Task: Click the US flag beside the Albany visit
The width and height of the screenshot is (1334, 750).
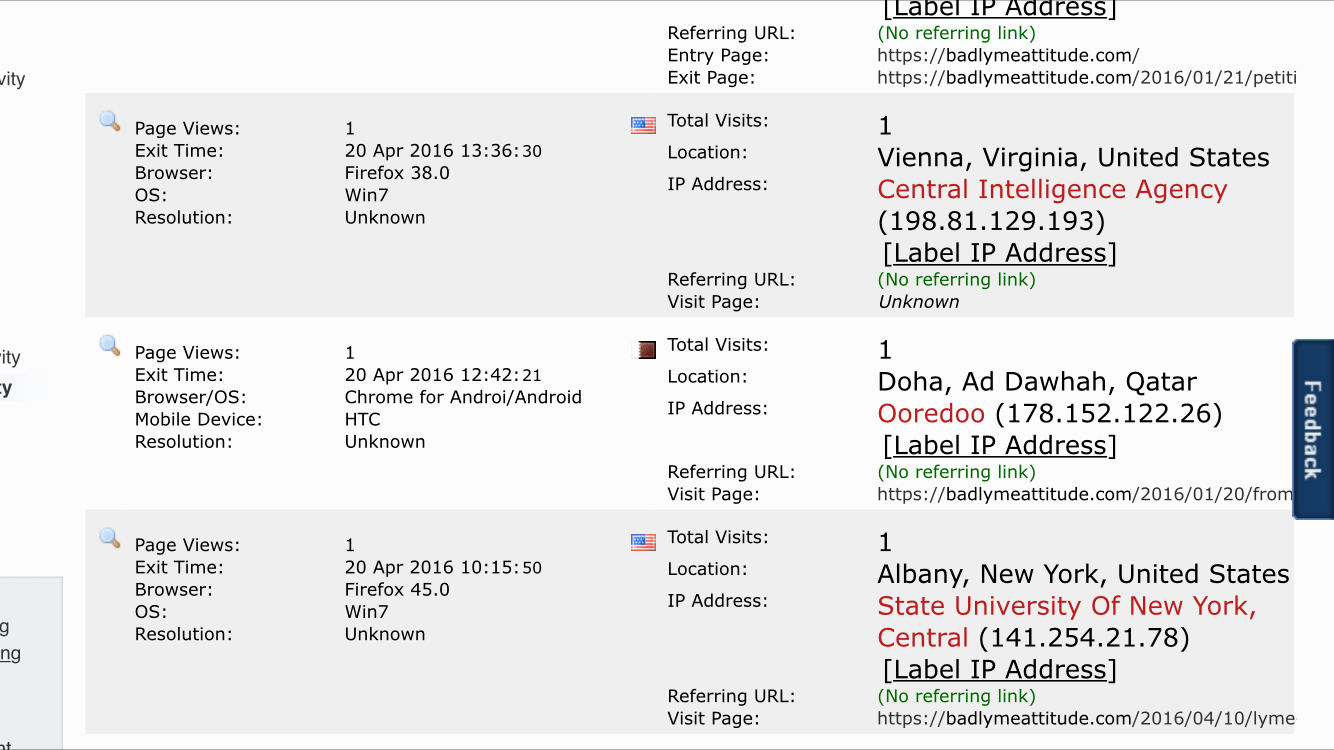Action: coord(643,542)
